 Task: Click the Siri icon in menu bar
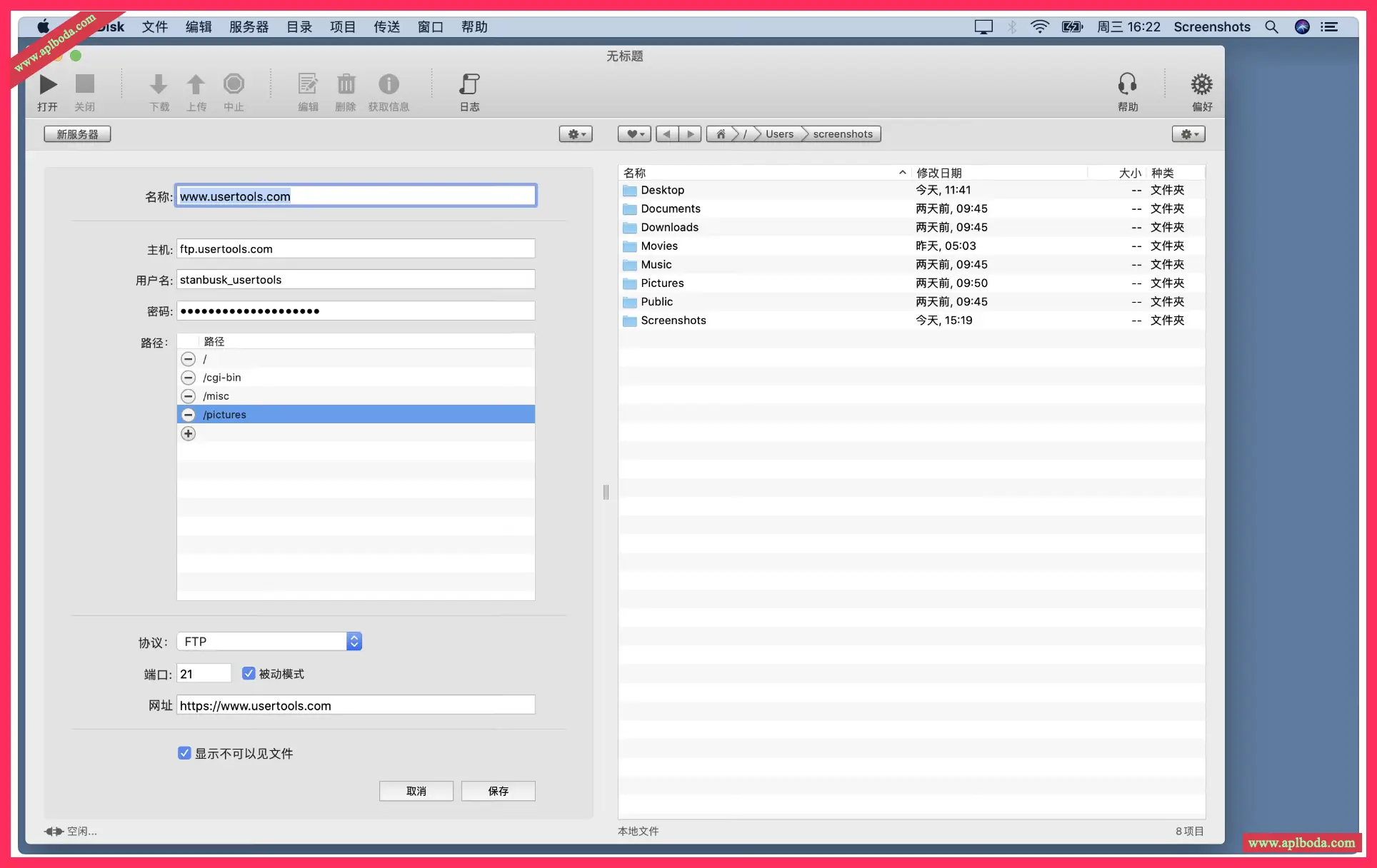(x=1302, y=27)
